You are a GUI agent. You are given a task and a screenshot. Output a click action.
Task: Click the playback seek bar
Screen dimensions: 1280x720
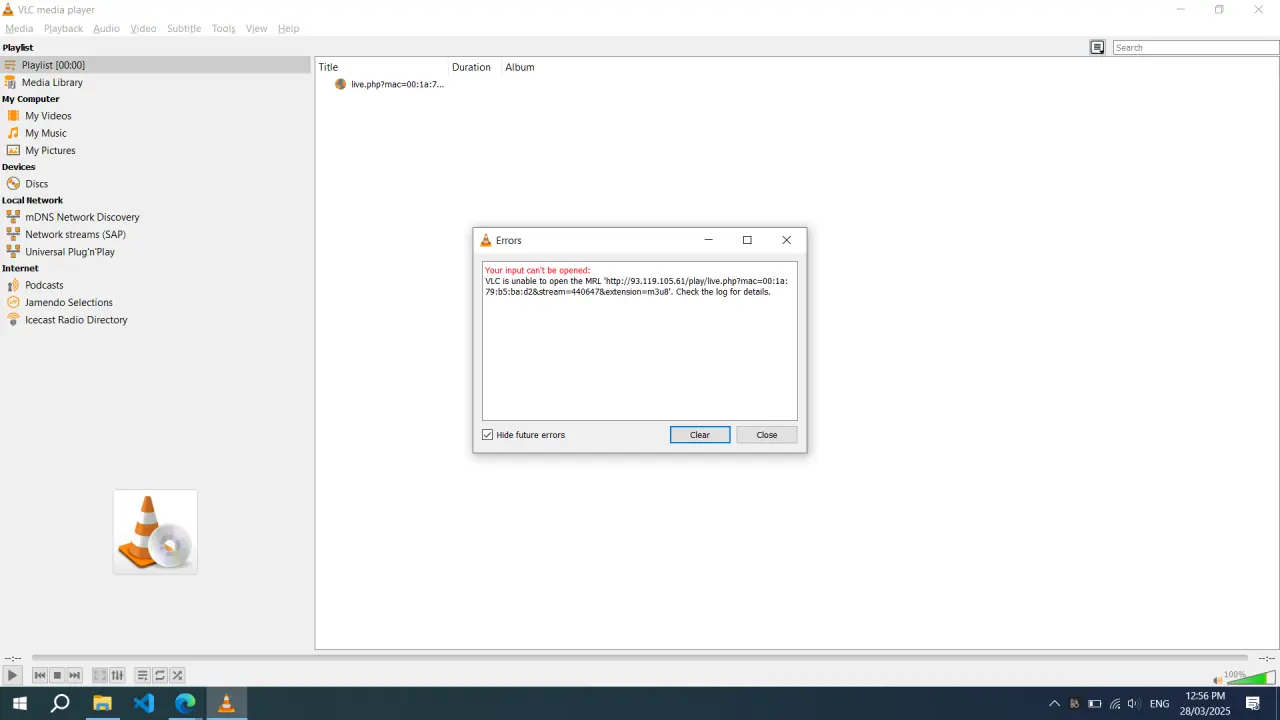[x=640, y=658]
